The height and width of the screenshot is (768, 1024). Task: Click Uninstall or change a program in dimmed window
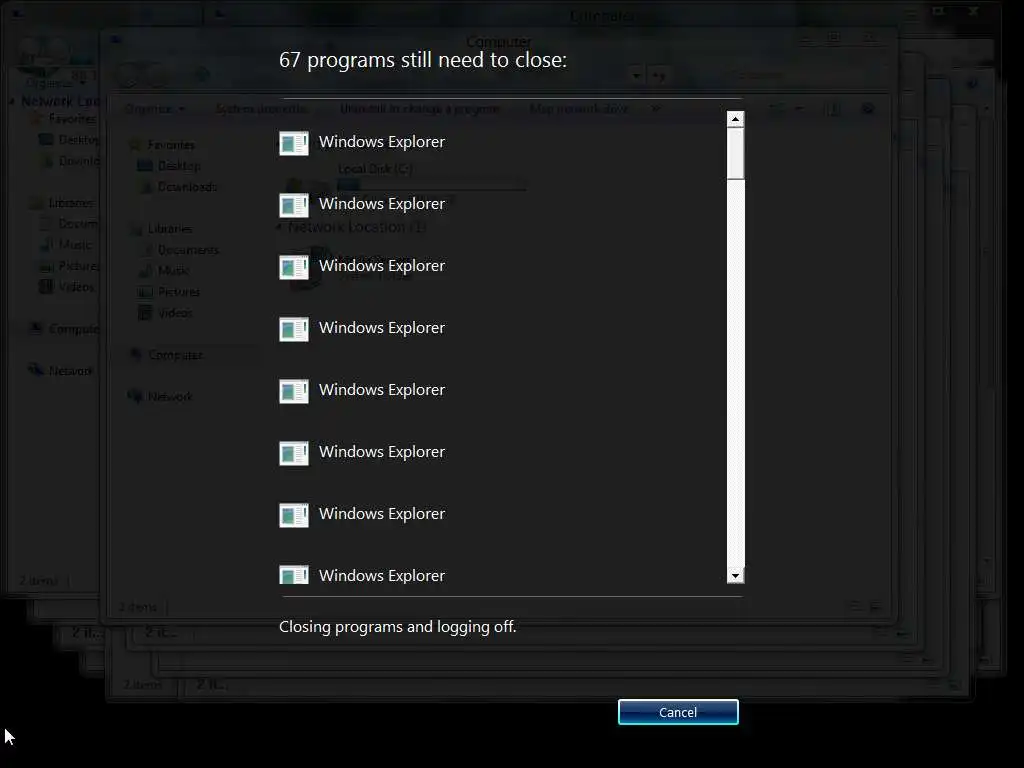click(420, 109)
